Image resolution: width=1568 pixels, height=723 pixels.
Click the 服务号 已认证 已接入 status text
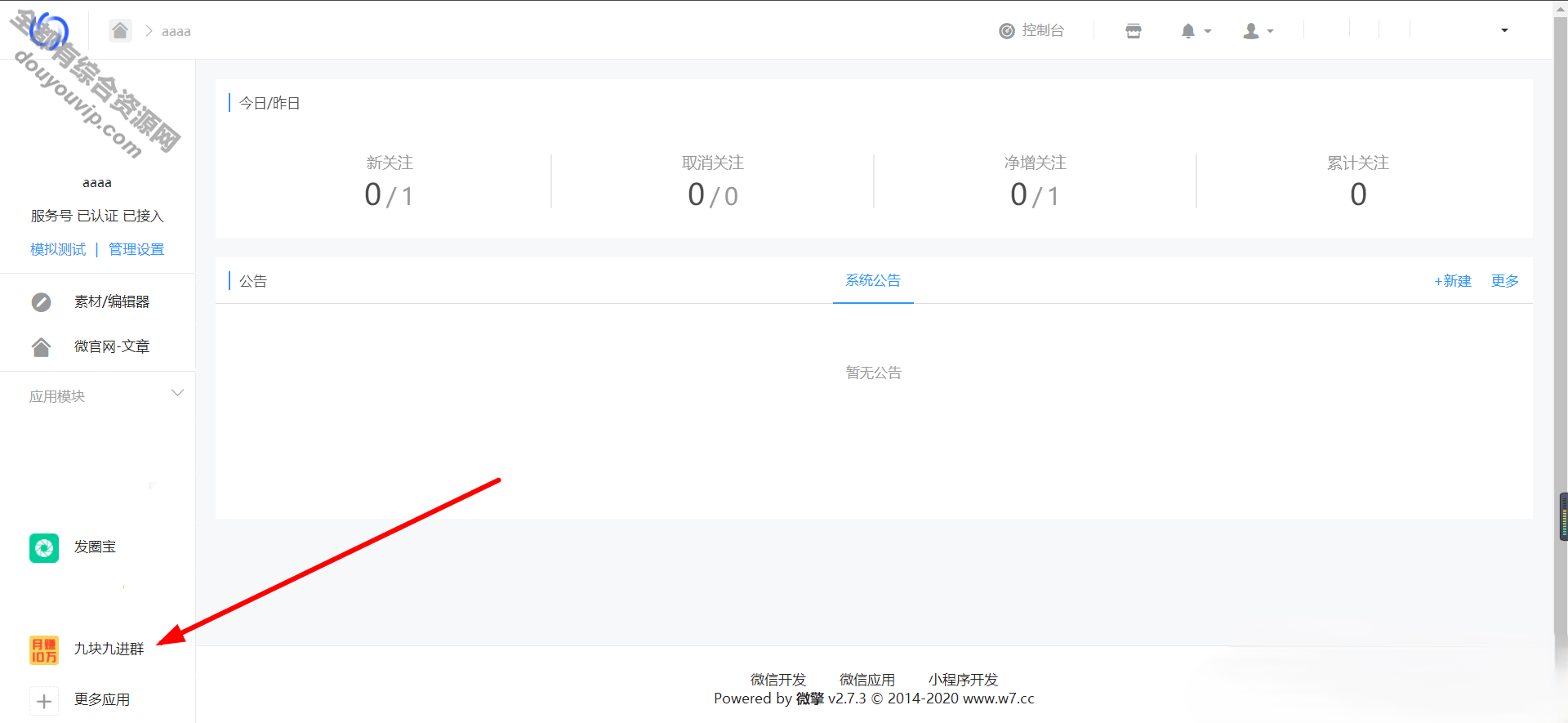pos(97,216)
